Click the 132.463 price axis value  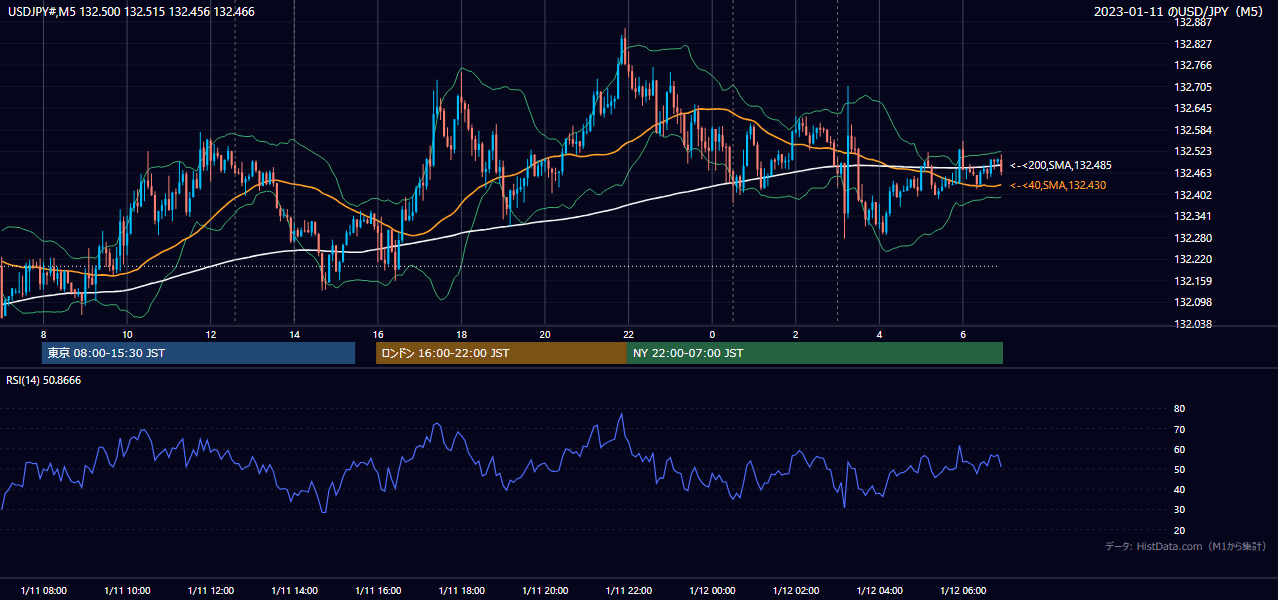click(1193, 173)
